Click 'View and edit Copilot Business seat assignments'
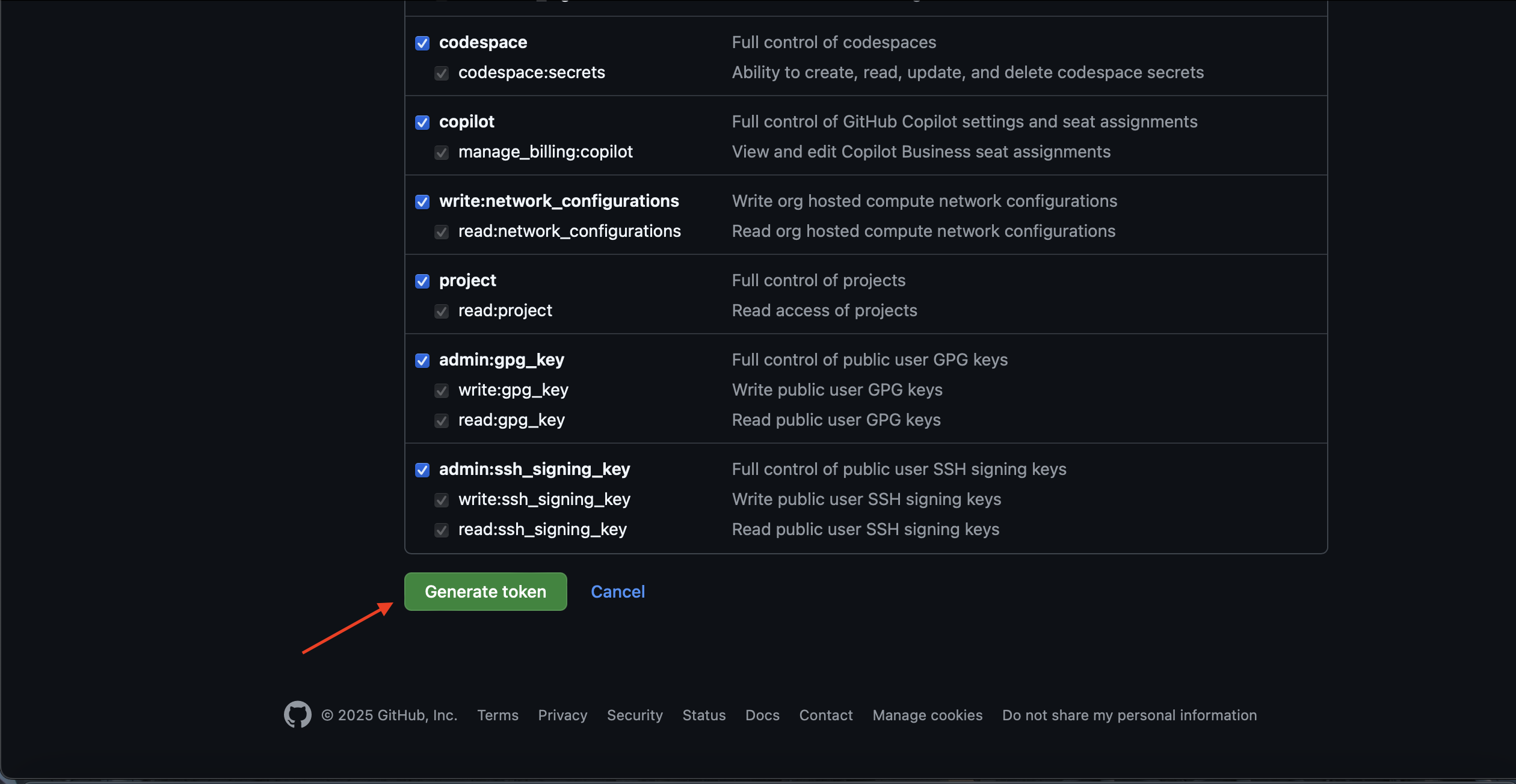 [x=921, y=152]
